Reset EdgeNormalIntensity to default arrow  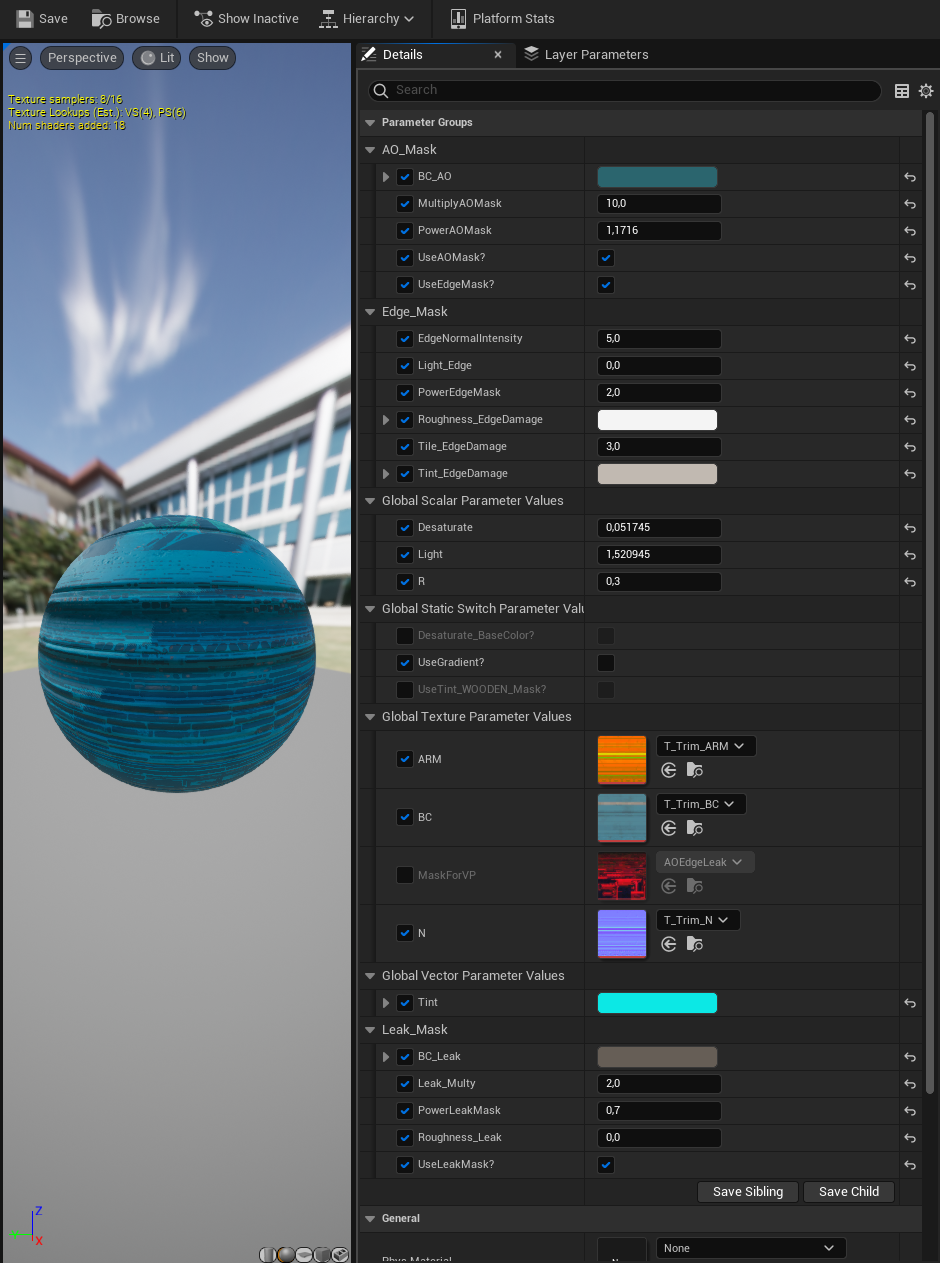tap(910, 339)
